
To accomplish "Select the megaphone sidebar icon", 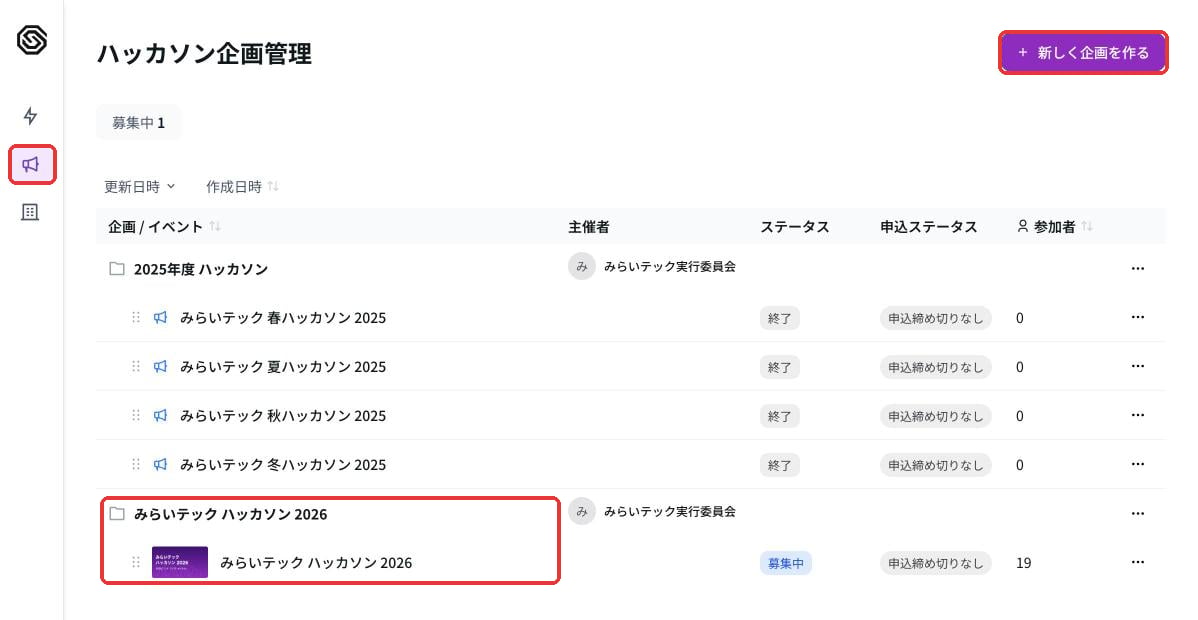I will pos(31,164).
